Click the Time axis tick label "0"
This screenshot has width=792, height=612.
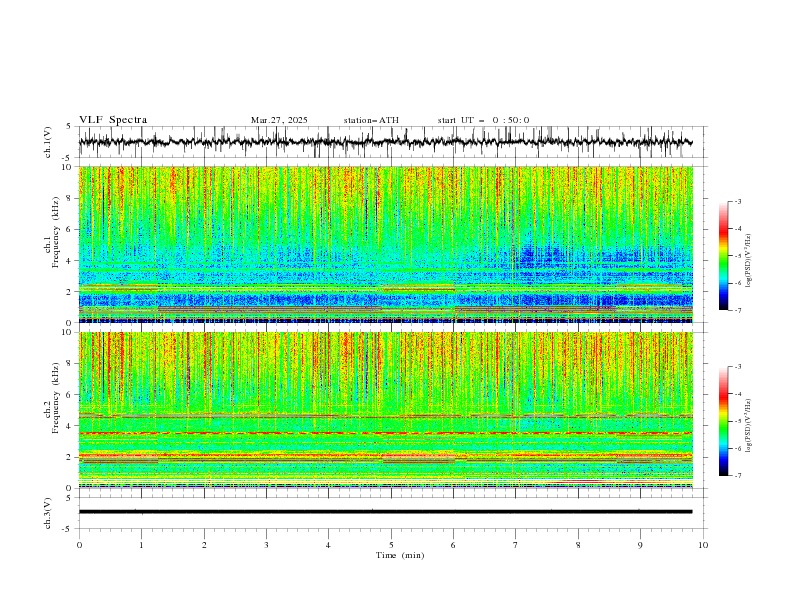click(x=79, y=545)
